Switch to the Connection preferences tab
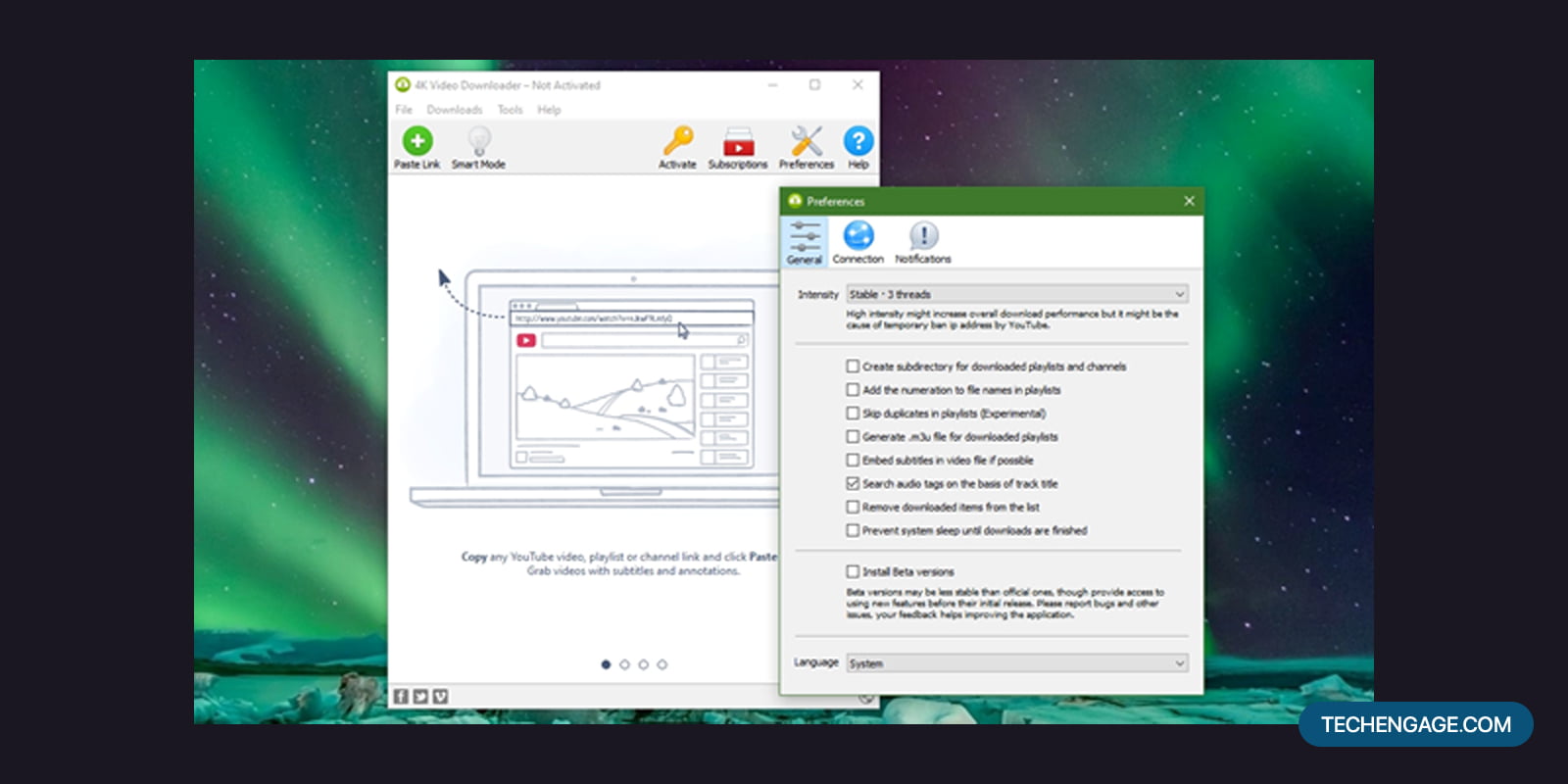Screen dimensions: 1568x784 858,242
